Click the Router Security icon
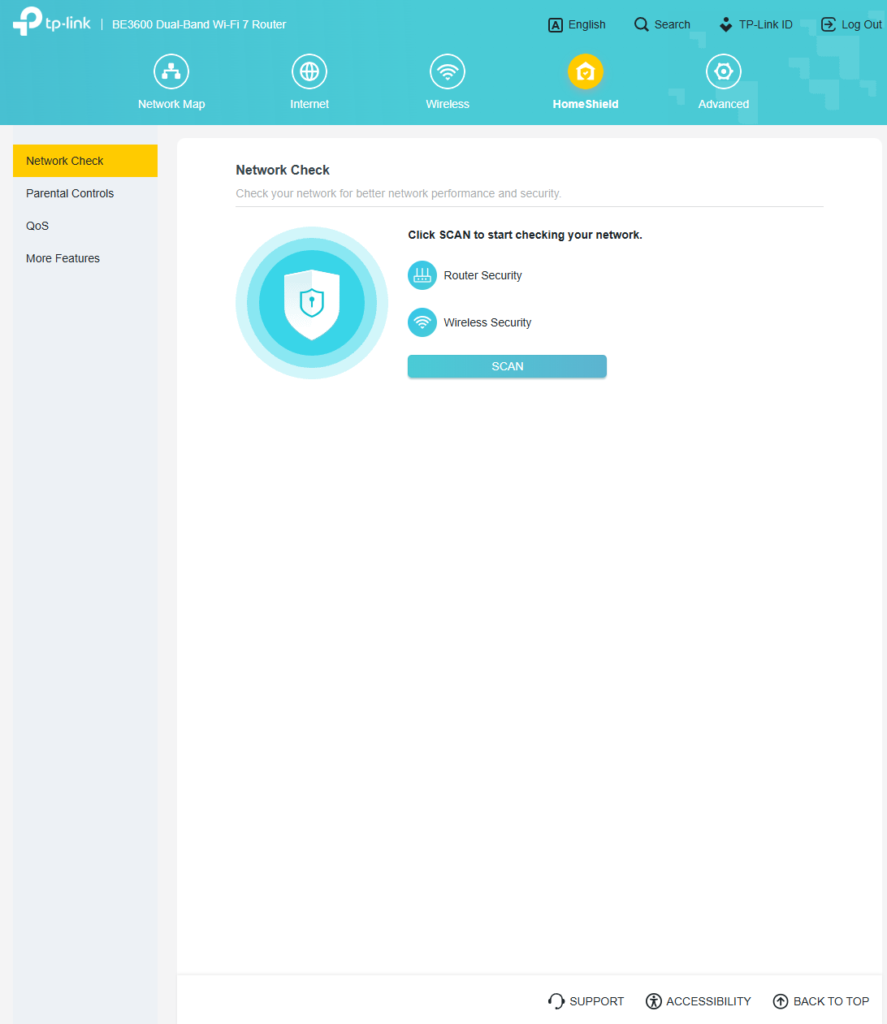This screenshot has height=1024, width=887. click(421, 275)
